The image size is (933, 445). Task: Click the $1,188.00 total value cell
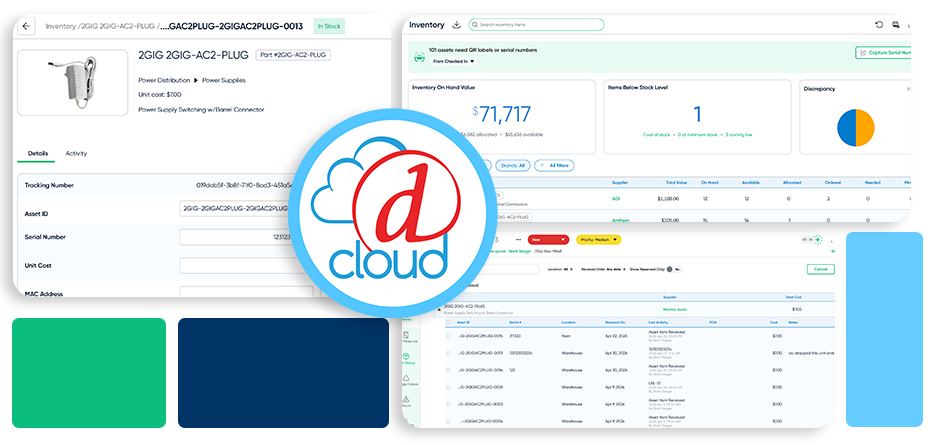(669, 199)
